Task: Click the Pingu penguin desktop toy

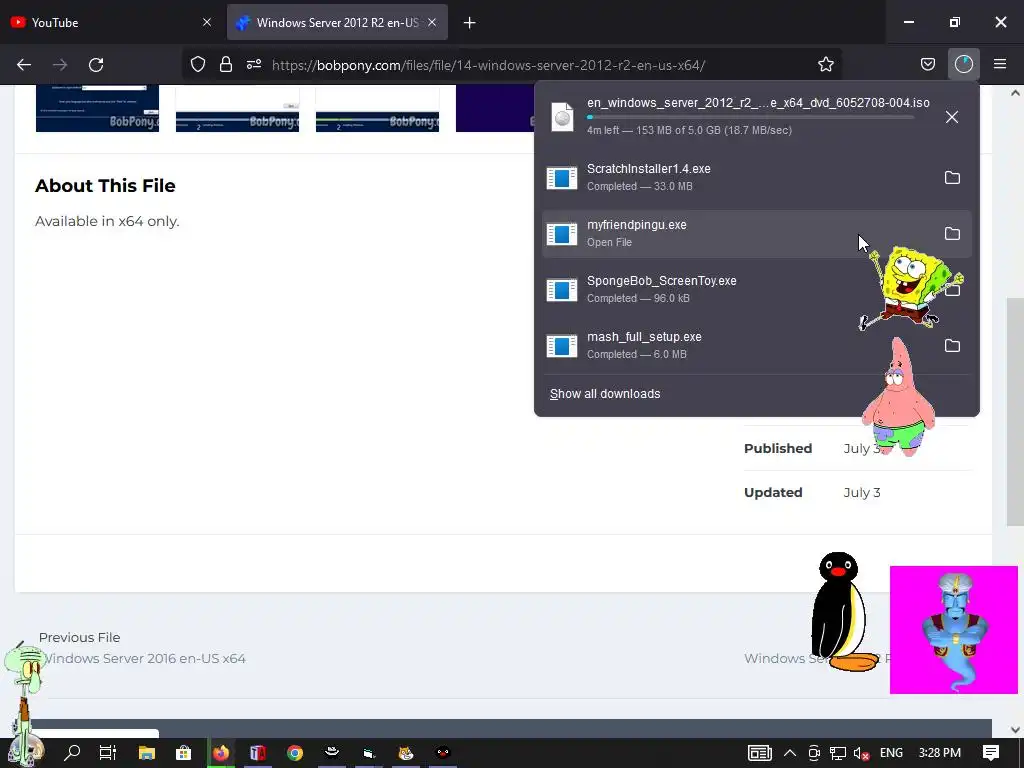Action: click(x=842, y=612)
